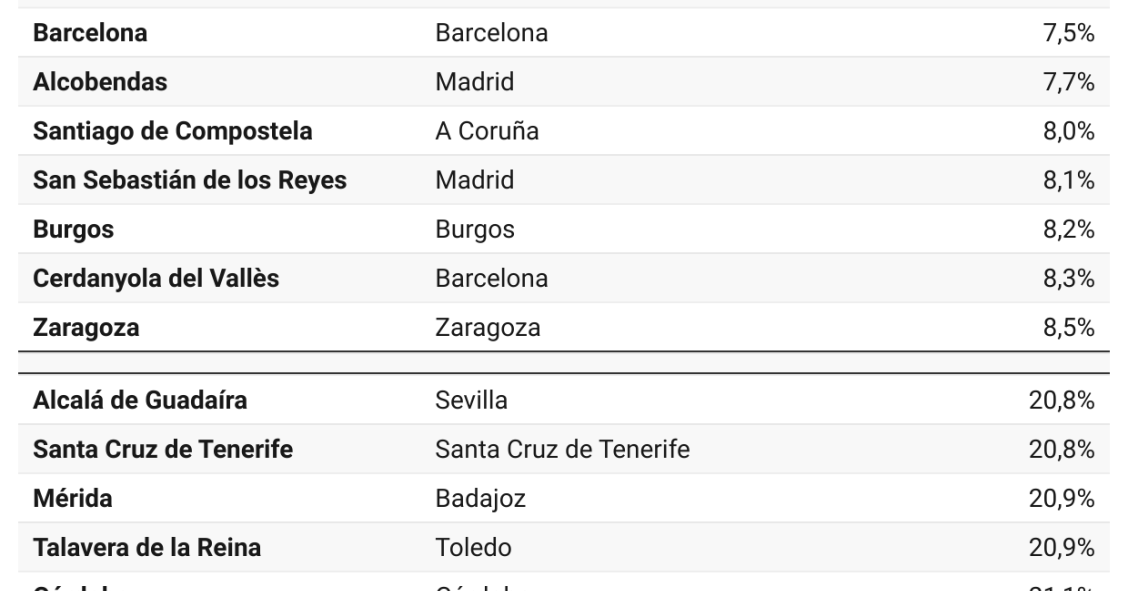
Task: Select the bold Santa Cruz de Tenerife city
Action: (163, 449)
